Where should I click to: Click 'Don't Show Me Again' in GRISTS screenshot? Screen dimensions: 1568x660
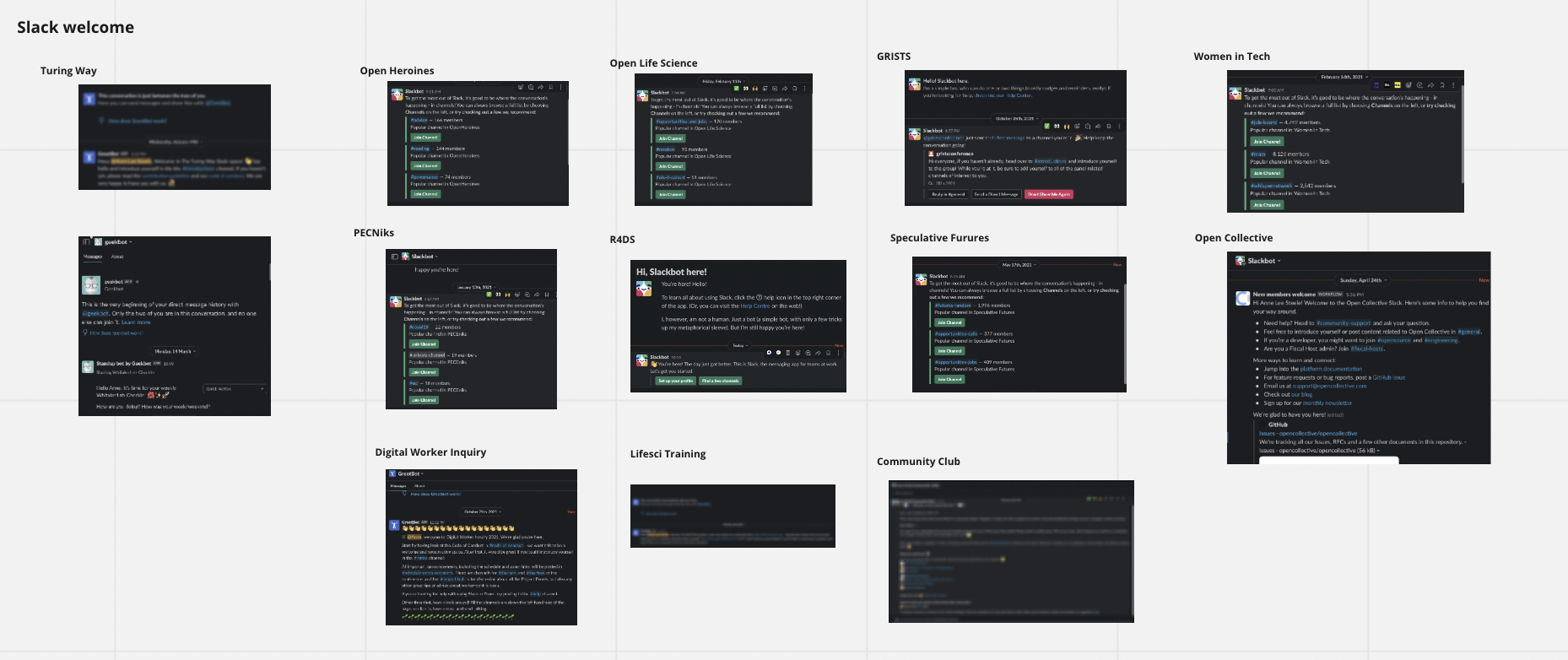[x=1049, y=194]
